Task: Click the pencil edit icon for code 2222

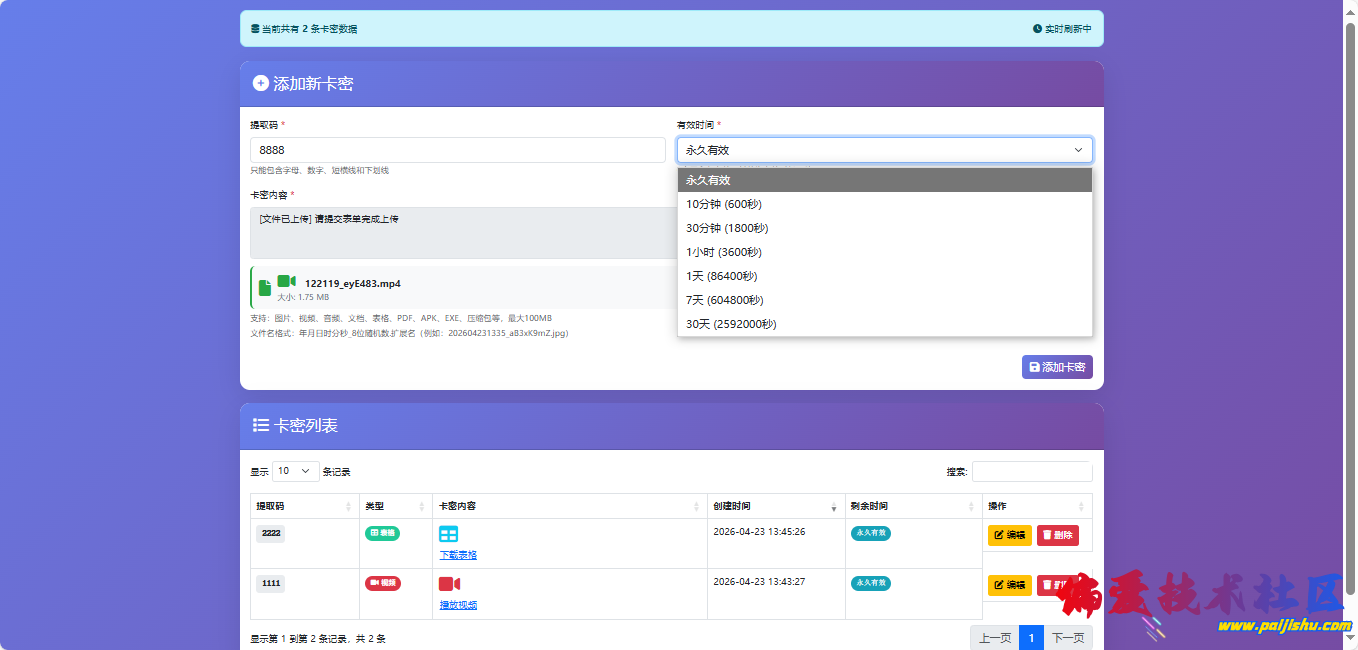Action: click(x=1002, y=534)
